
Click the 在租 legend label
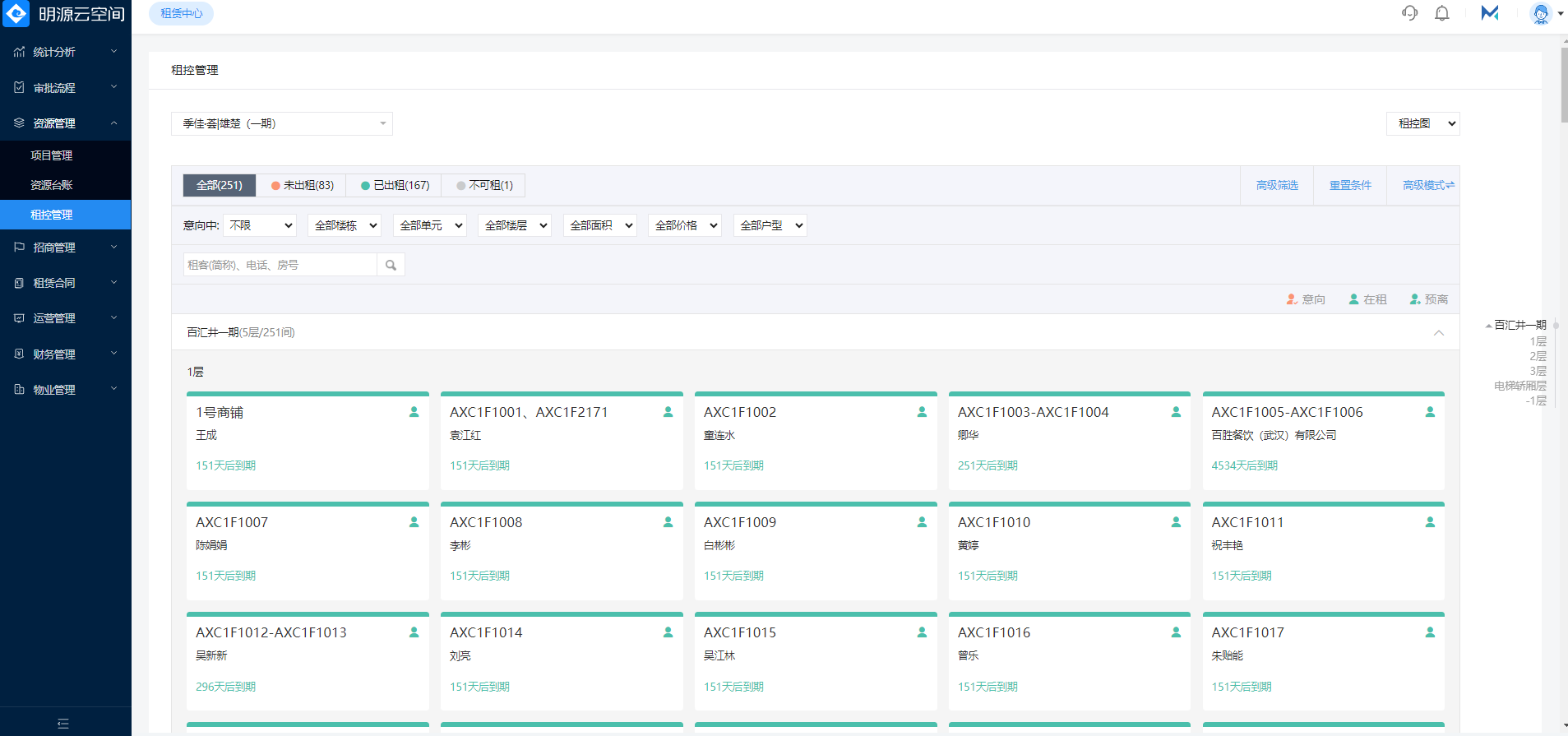[x=1375, y=299]
